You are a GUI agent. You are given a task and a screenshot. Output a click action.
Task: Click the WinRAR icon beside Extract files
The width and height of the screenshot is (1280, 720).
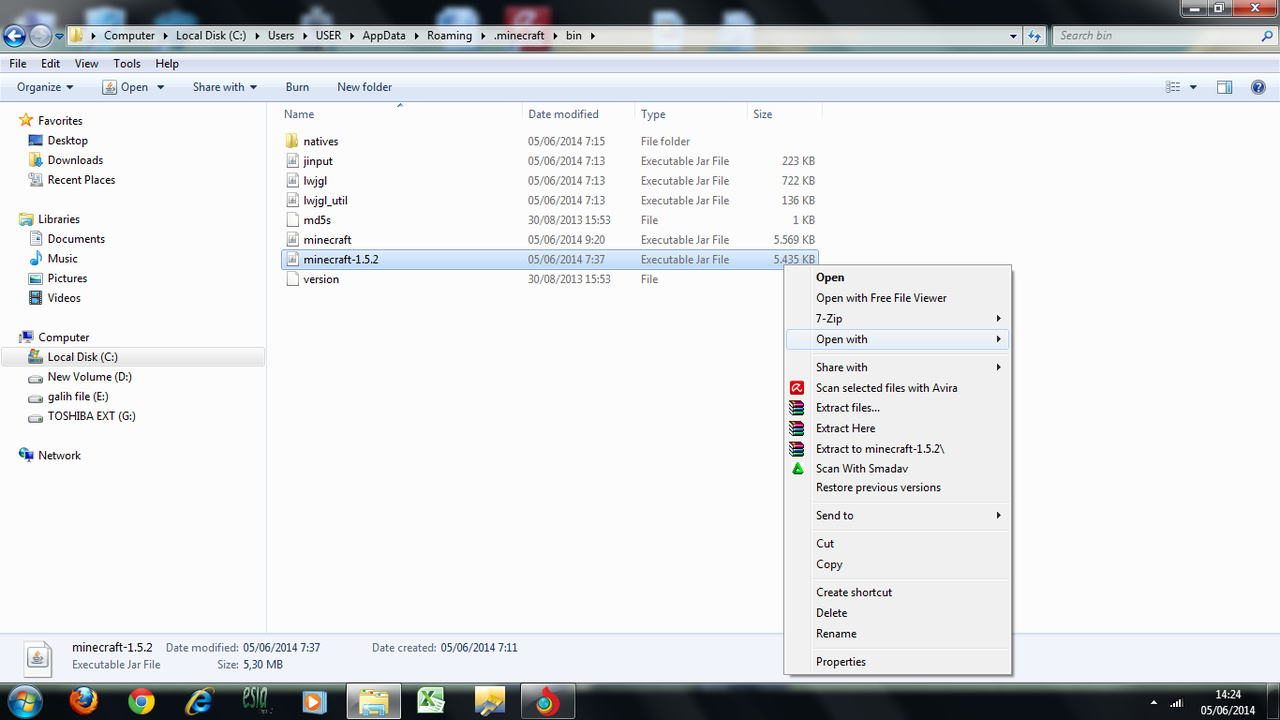click(797, 408)
